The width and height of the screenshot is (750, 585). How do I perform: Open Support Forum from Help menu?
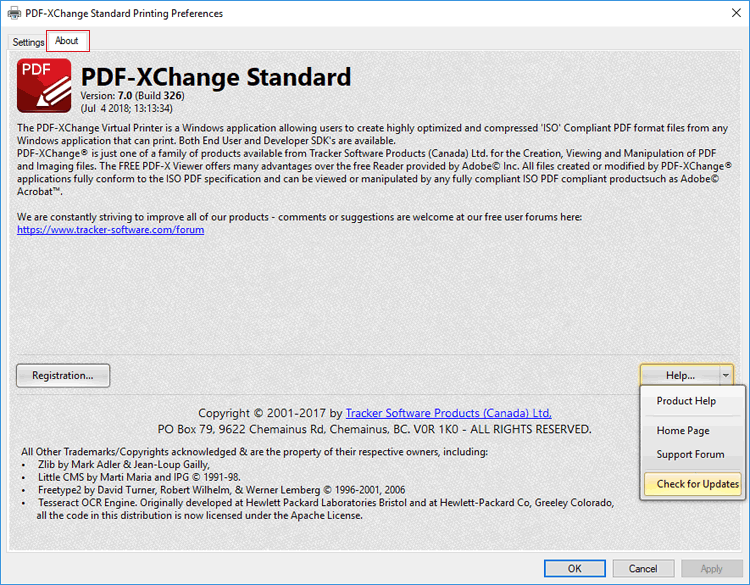(x=690, y=455)
